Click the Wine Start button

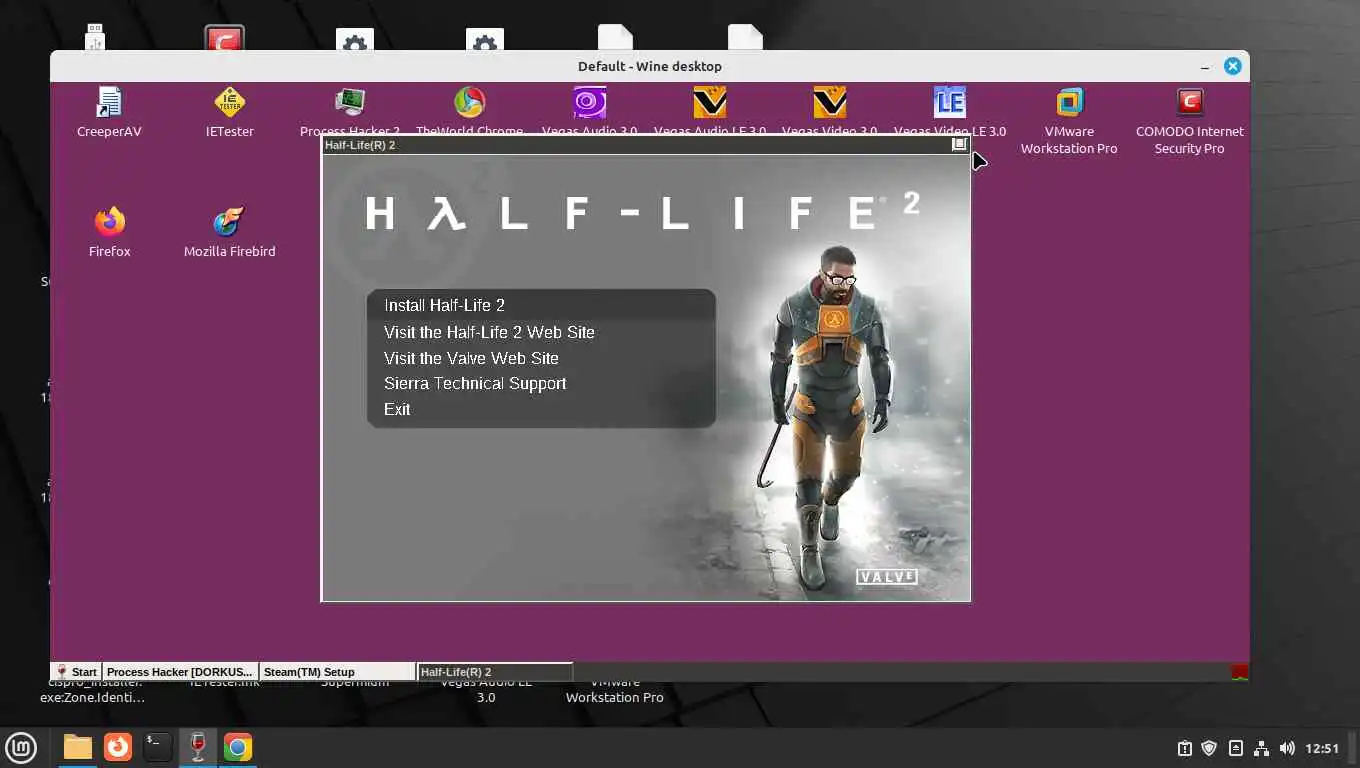tap(76, 672)
